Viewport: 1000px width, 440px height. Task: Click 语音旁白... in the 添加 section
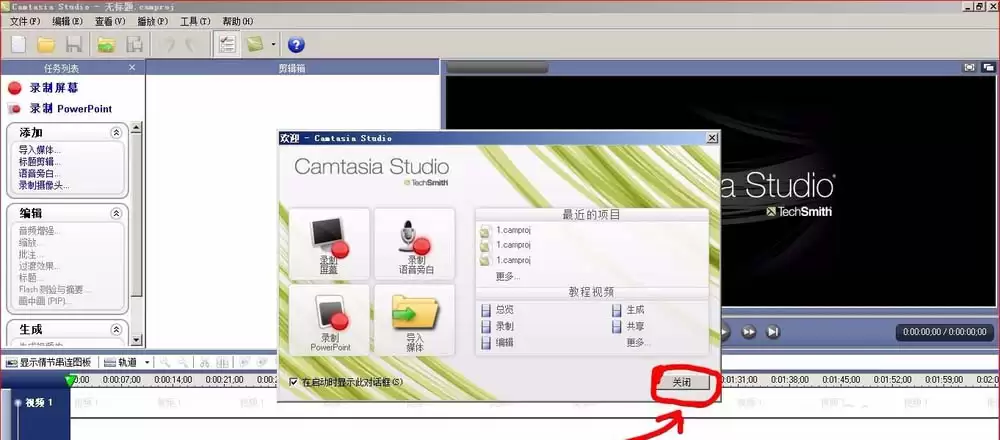pyautogui.click(x=40, y=173)
